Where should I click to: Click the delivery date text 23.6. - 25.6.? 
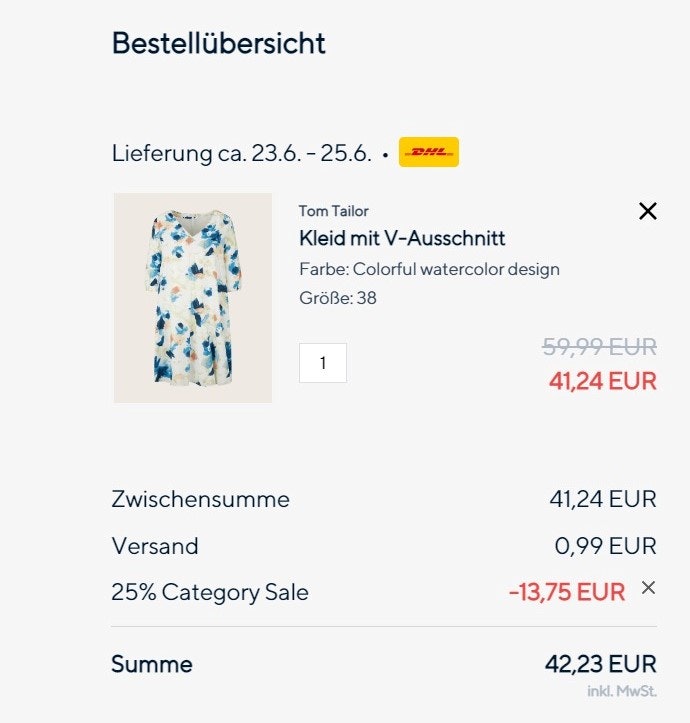point(311,154)
